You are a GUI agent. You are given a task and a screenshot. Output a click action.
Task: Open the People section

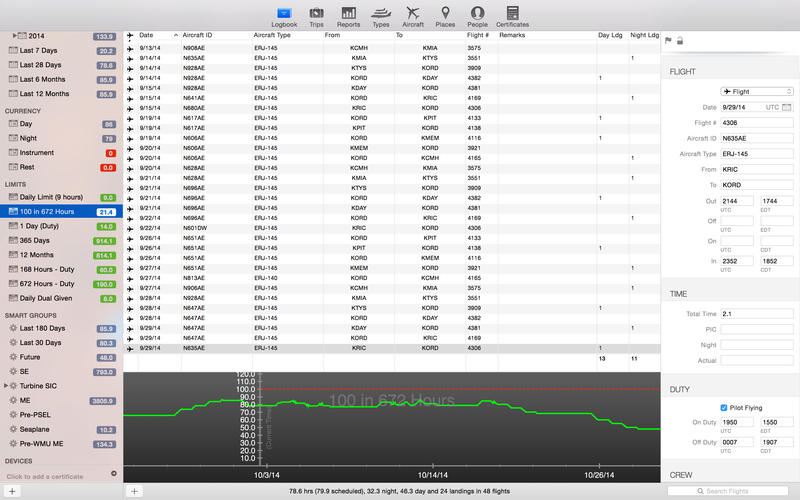(x=477, y=15)
